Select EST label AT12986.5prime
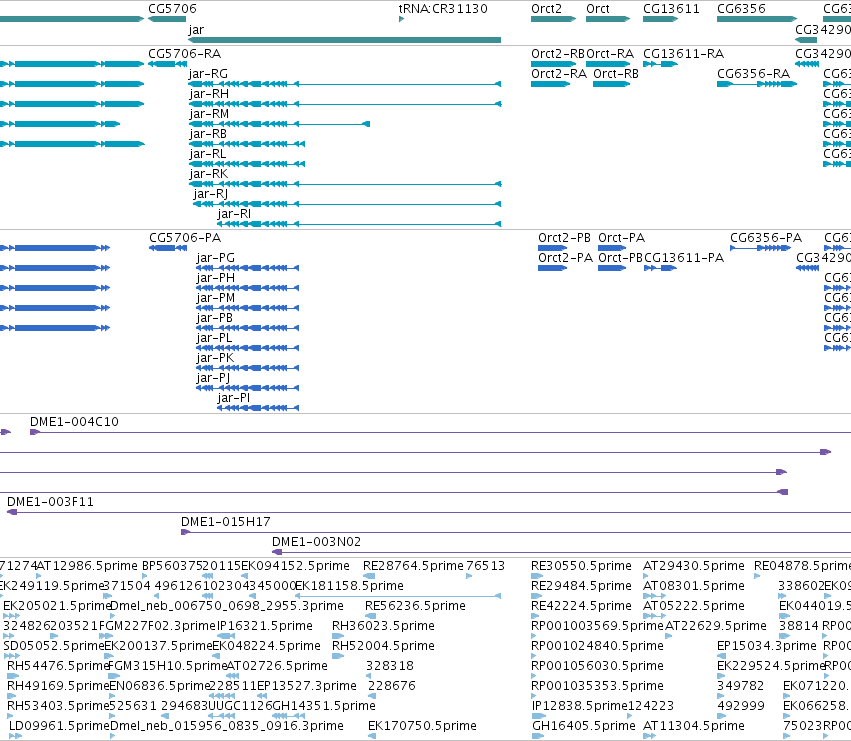This screenshot has width=851, height=741. pos(87,566)
